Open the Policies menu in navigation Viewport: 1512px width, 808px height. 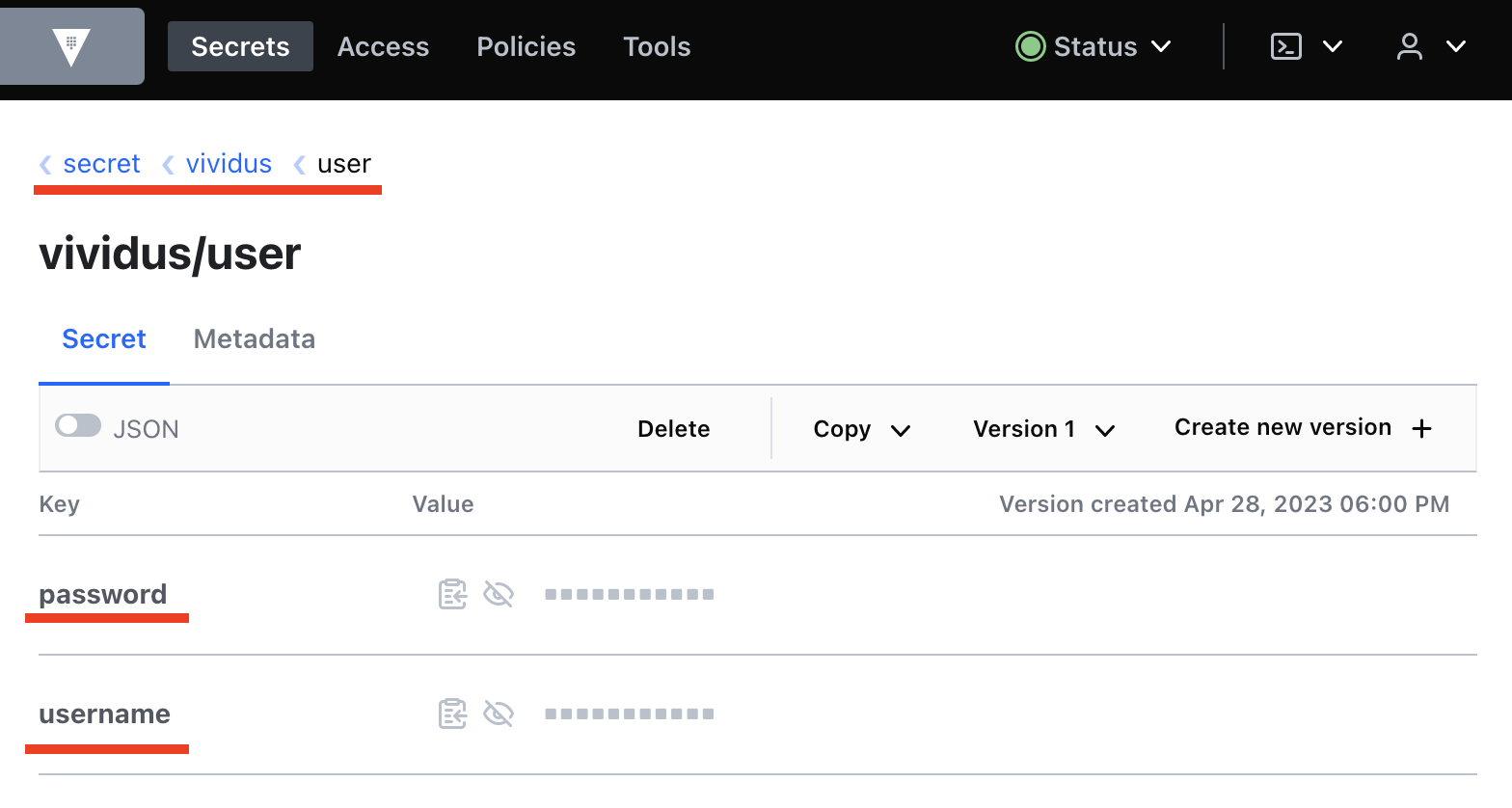pyautogui.click(x=526, y=46)
